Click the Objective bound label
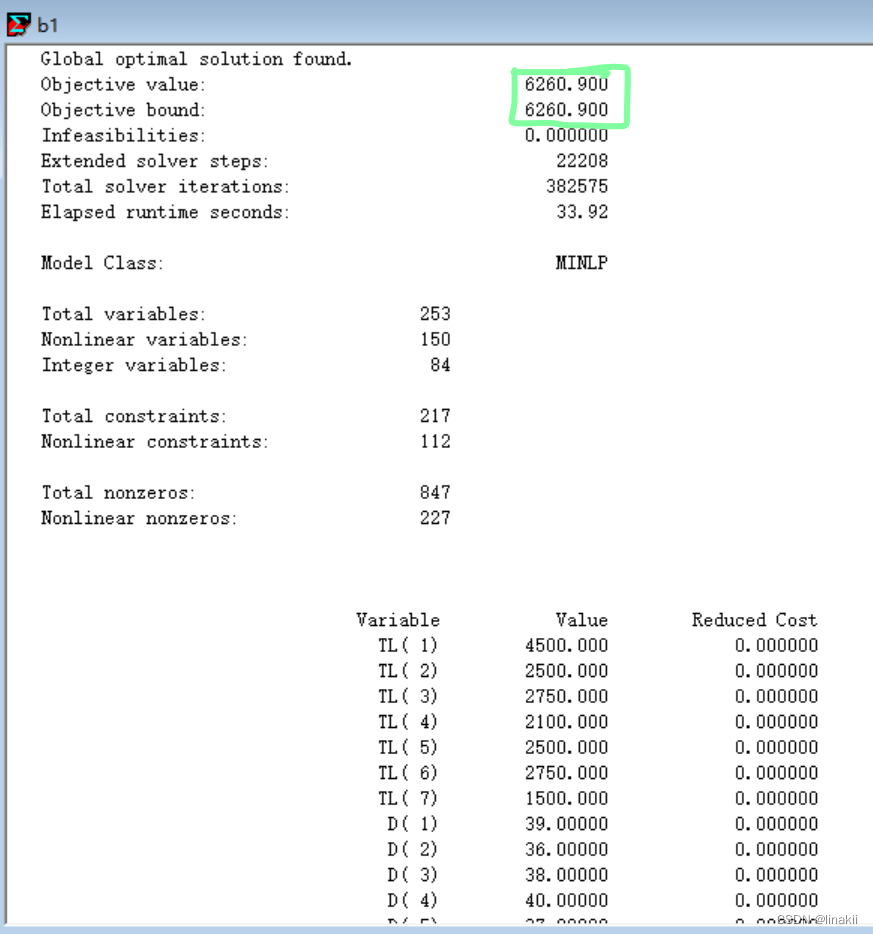The width and height of the screenshot is (873, 934). click(123, 110)
